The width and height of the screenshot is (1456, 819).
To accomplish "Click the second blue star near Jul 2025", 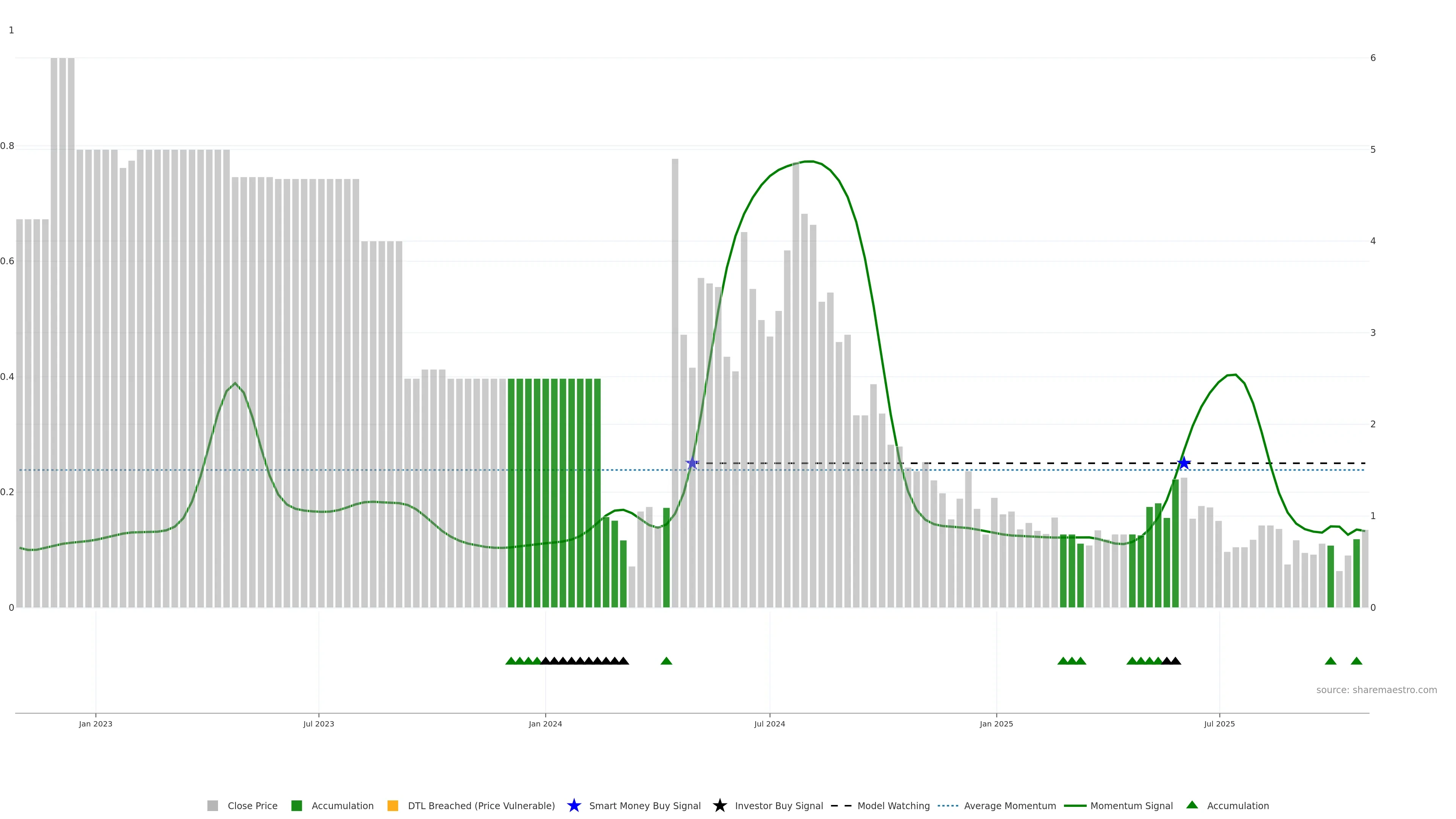I will point(1184,463).
